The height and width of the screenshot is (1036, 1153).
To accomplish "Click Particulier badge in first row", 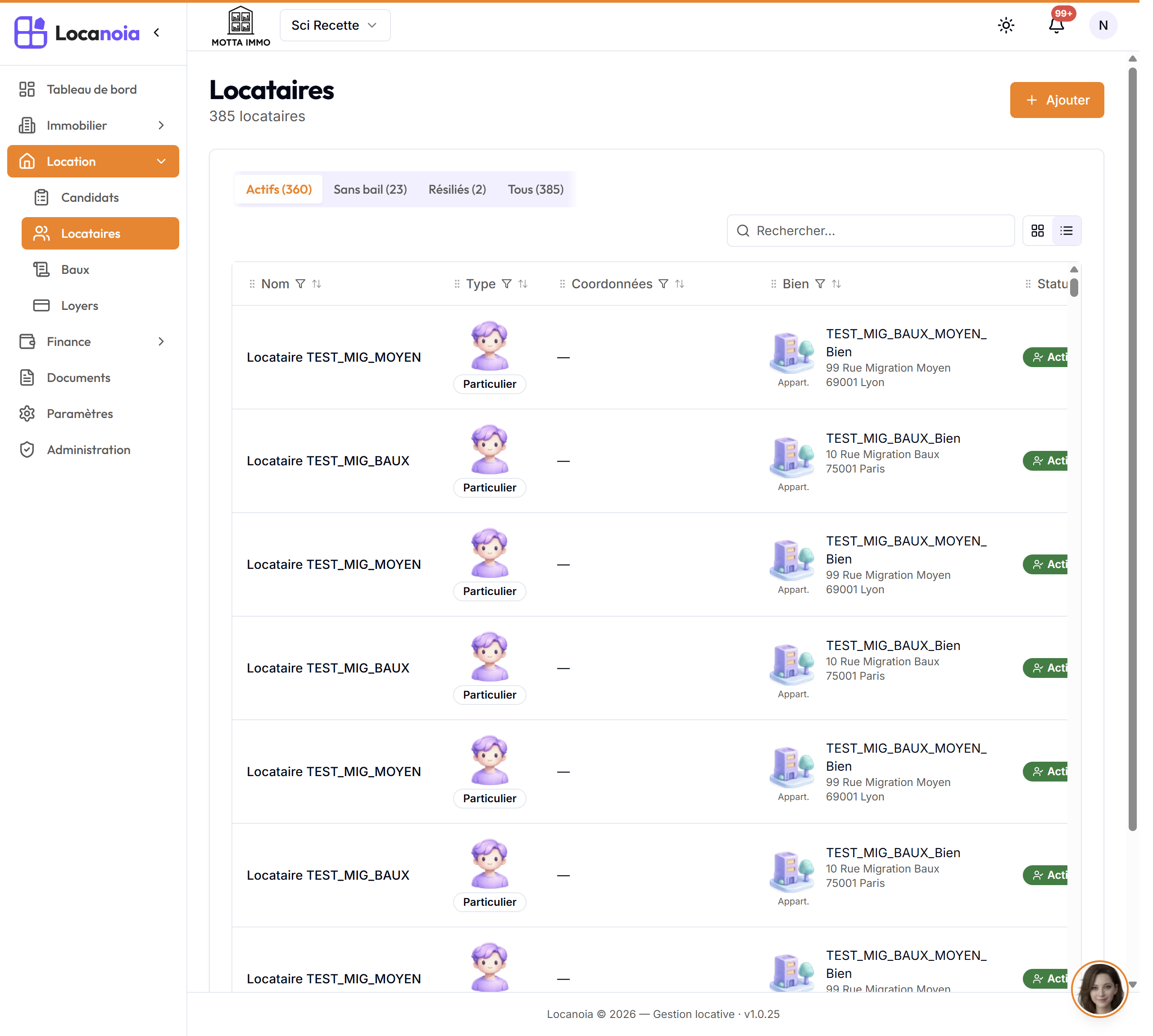I will [490, 384].
